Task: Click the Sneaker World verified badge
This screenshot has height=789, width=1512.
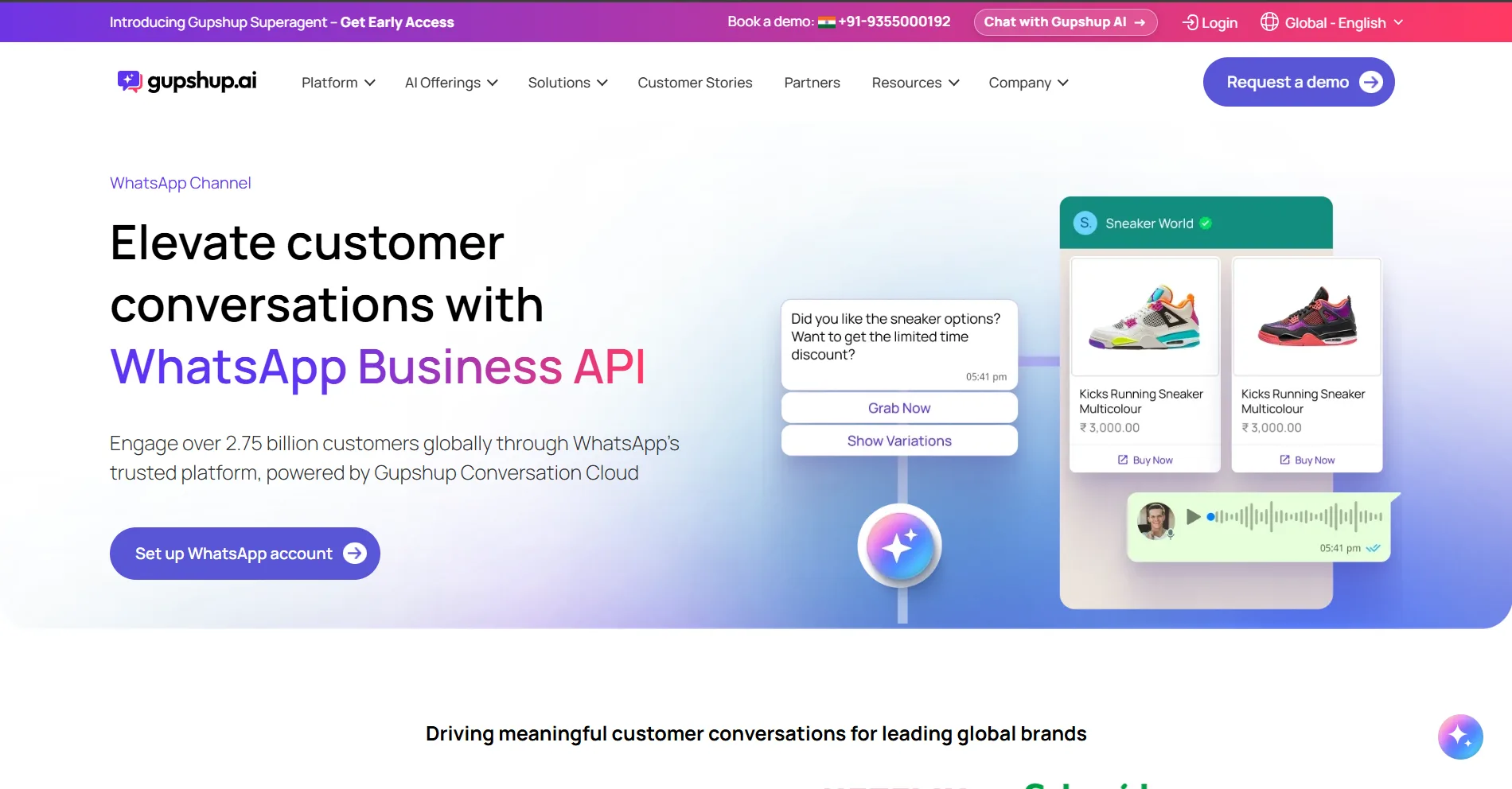Action: tap(1206, 223)
